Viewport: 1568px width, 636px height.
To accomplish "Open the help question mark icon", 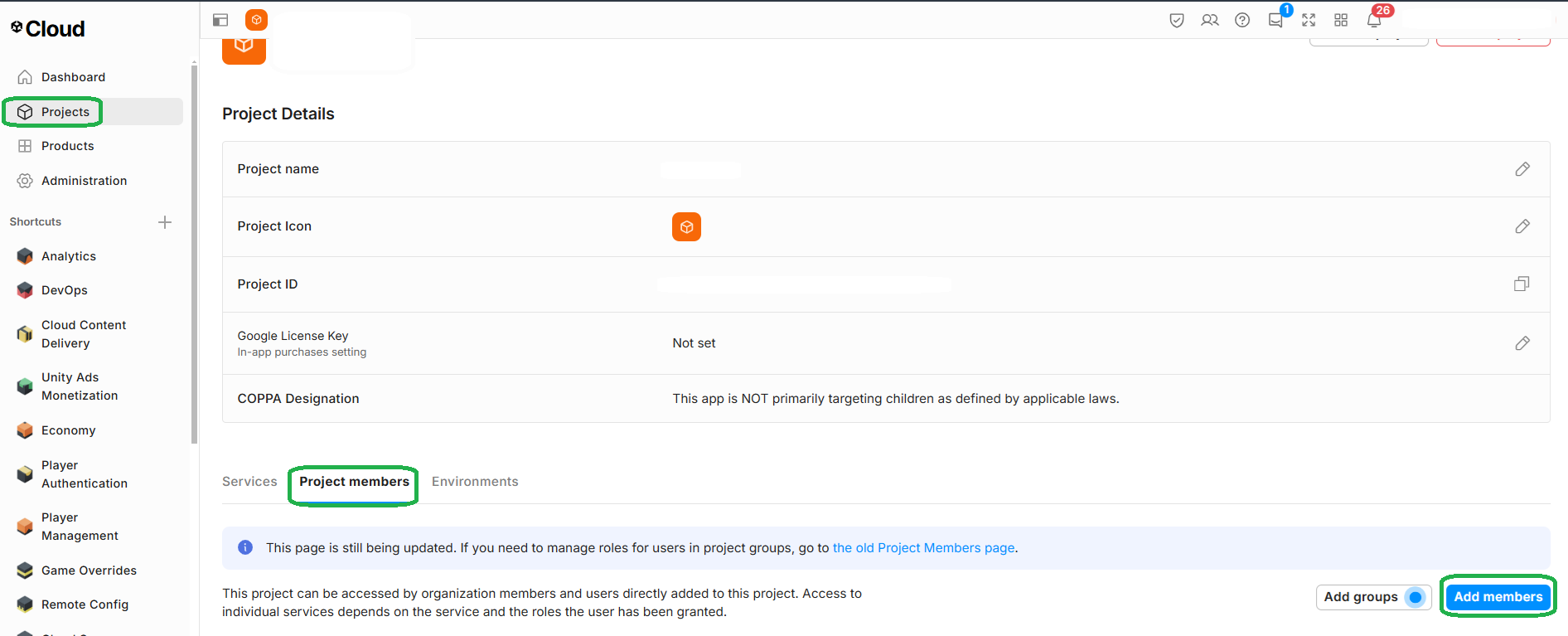I will 1242,20.
